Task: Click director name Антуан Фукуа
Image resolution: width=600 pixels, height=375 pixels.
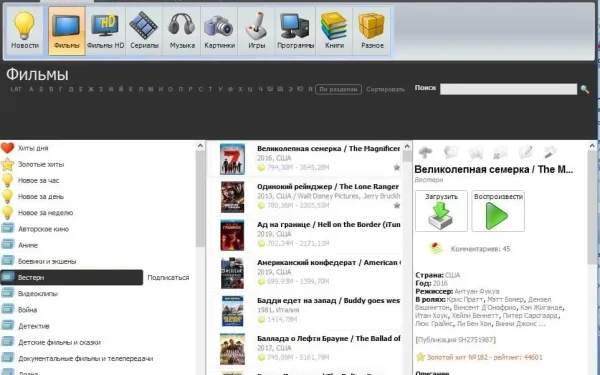Action: 477,291
